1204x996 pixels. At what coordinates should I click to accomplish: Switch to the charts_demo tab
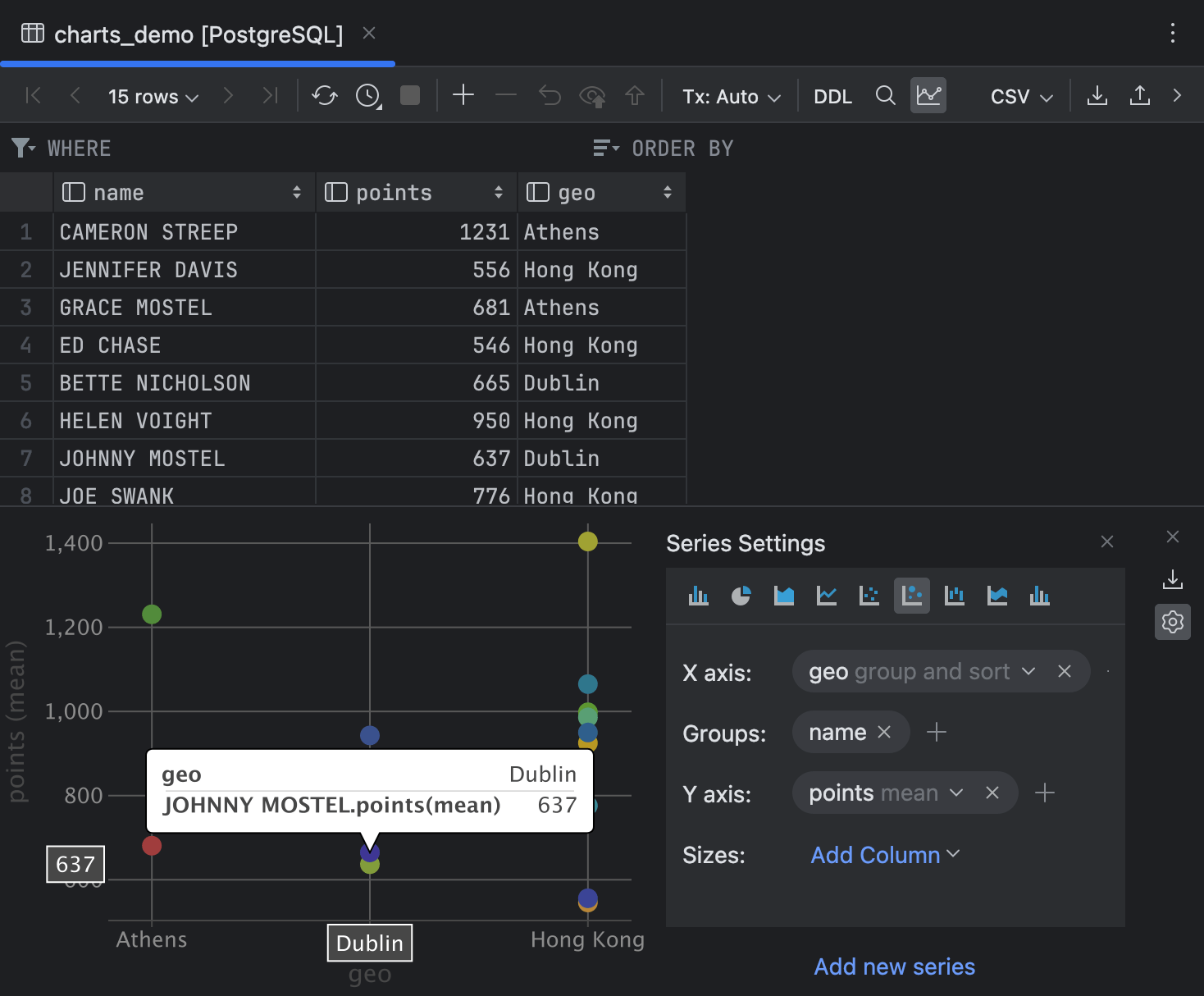[x=197, y=34]
